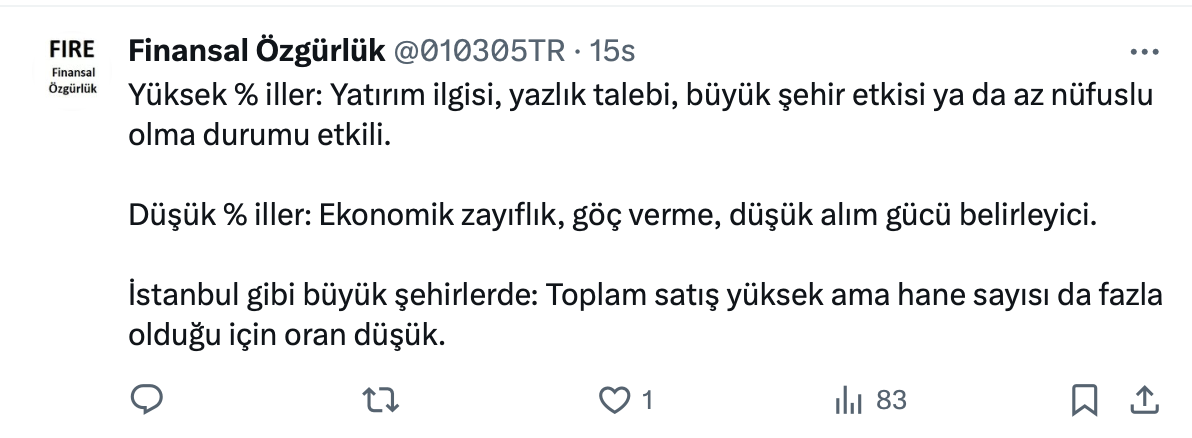
Task: Like the tweet with the heart icon
Action: (x=611, y=400)
